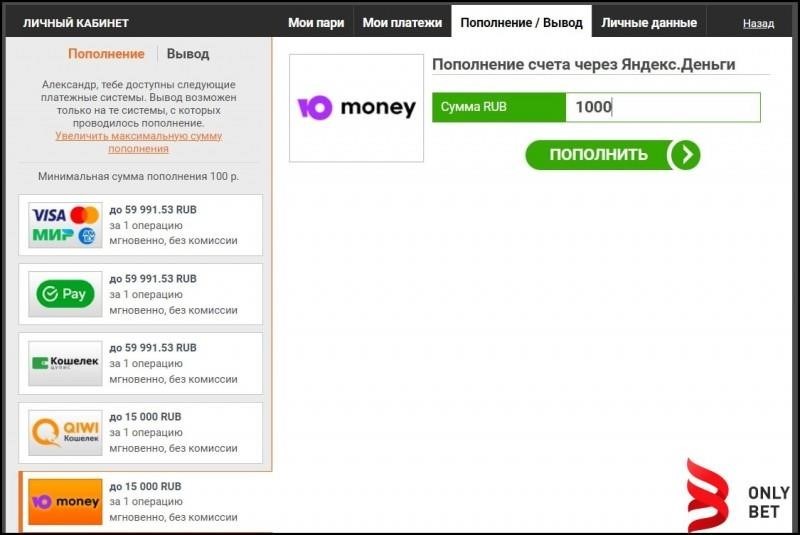This screenshot has height=535, width=800.
Task: Click the green Сумма RUB label
Action: pos(499,107)
